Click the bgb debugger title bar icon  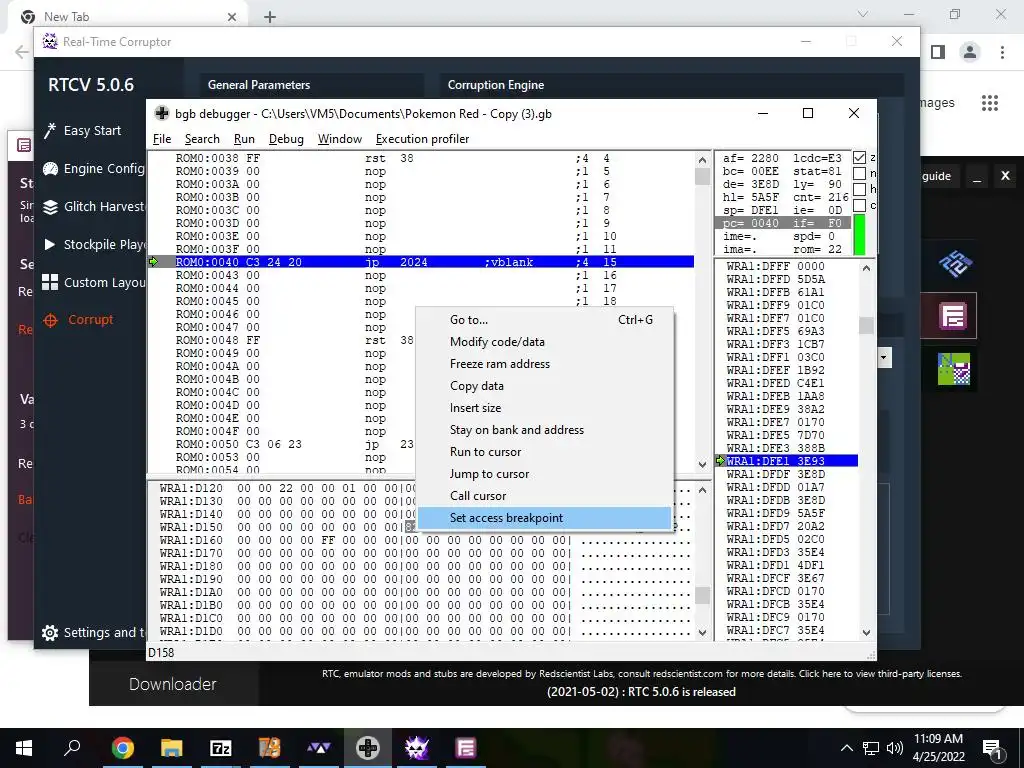coord(161,113)
